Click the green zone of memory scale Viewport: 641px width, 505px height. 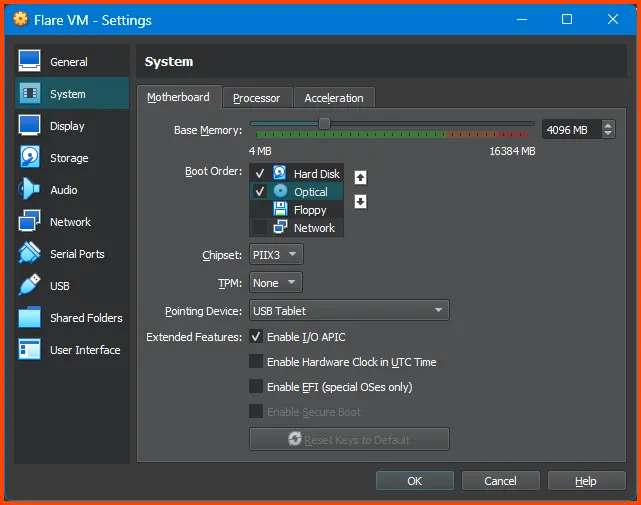(x=350, y=134)
